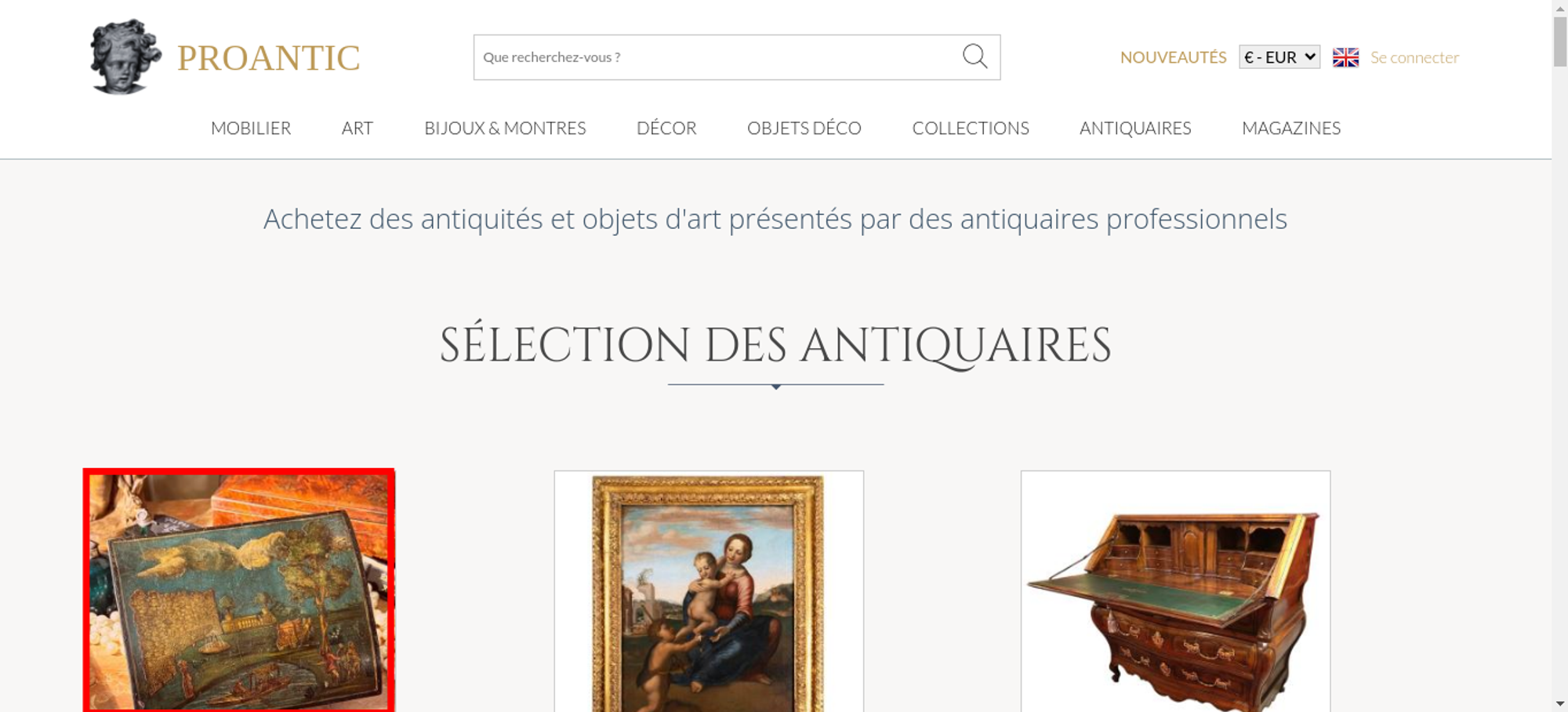
Task: Click the PROANTIC title text
Action: [269, 58]
